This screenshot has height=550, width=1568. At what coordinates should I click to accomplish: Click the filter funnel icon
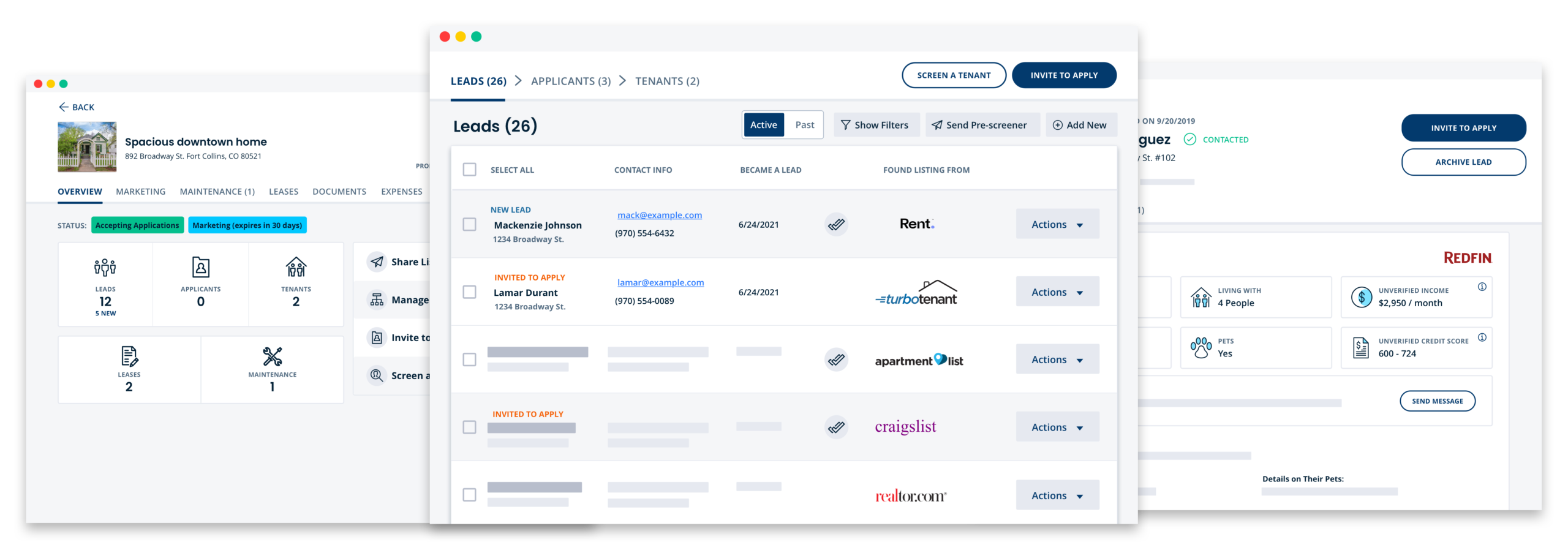coord(845,125)
